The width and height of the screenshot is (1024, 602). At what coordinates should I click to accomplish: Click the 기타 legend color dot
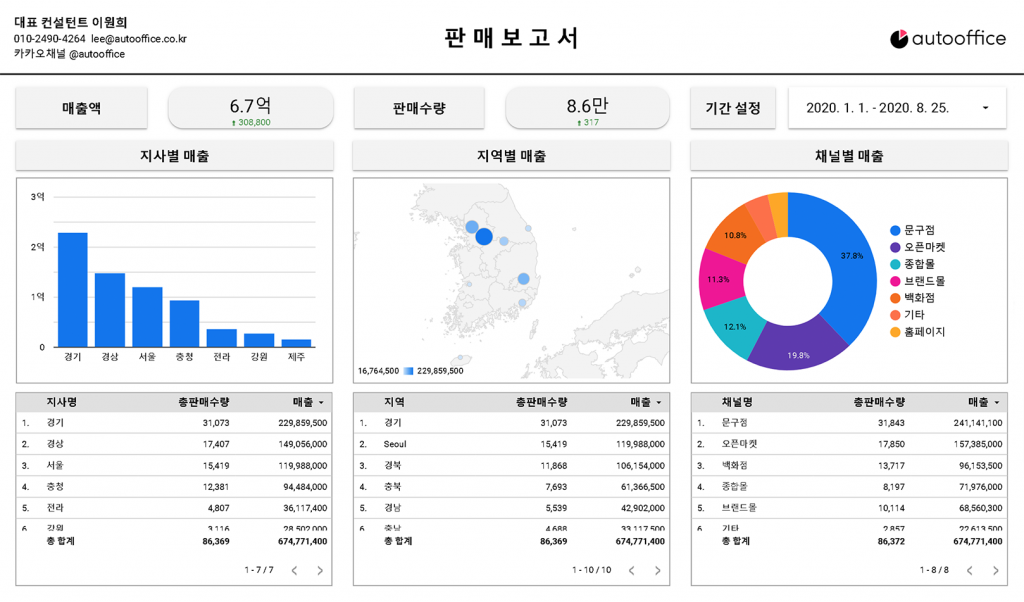895,315
